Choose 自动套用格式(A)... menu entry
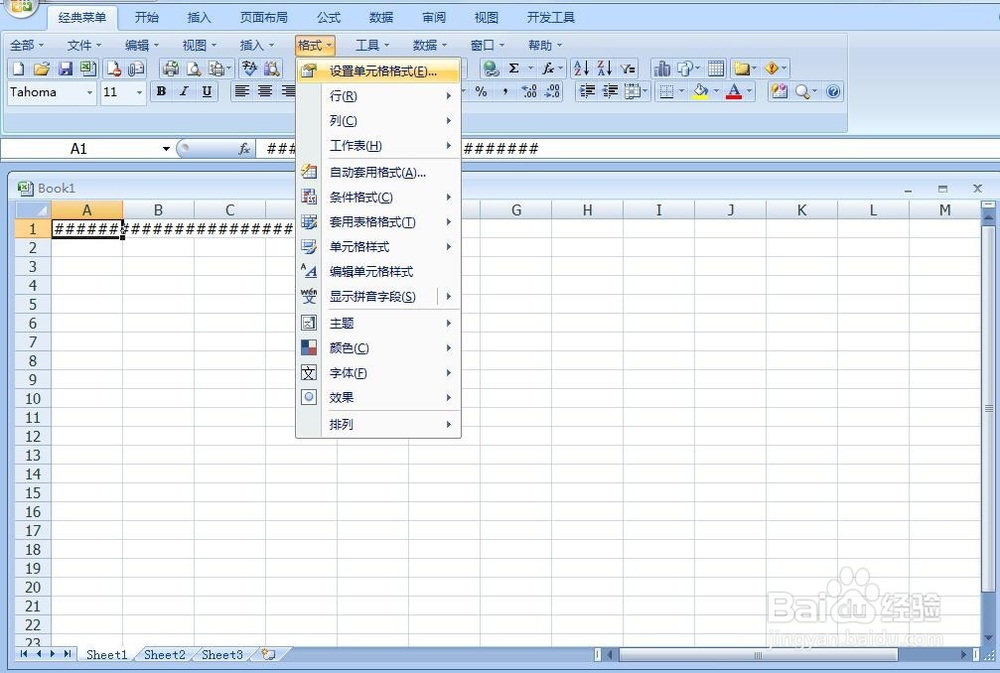The image size is (1000, 673). [379, 172]
